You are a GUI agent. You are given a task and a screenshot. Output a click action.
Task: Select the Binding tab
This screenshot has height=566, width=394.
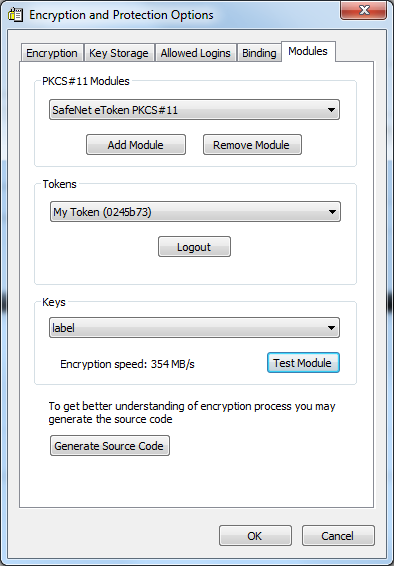coord(259,53)
